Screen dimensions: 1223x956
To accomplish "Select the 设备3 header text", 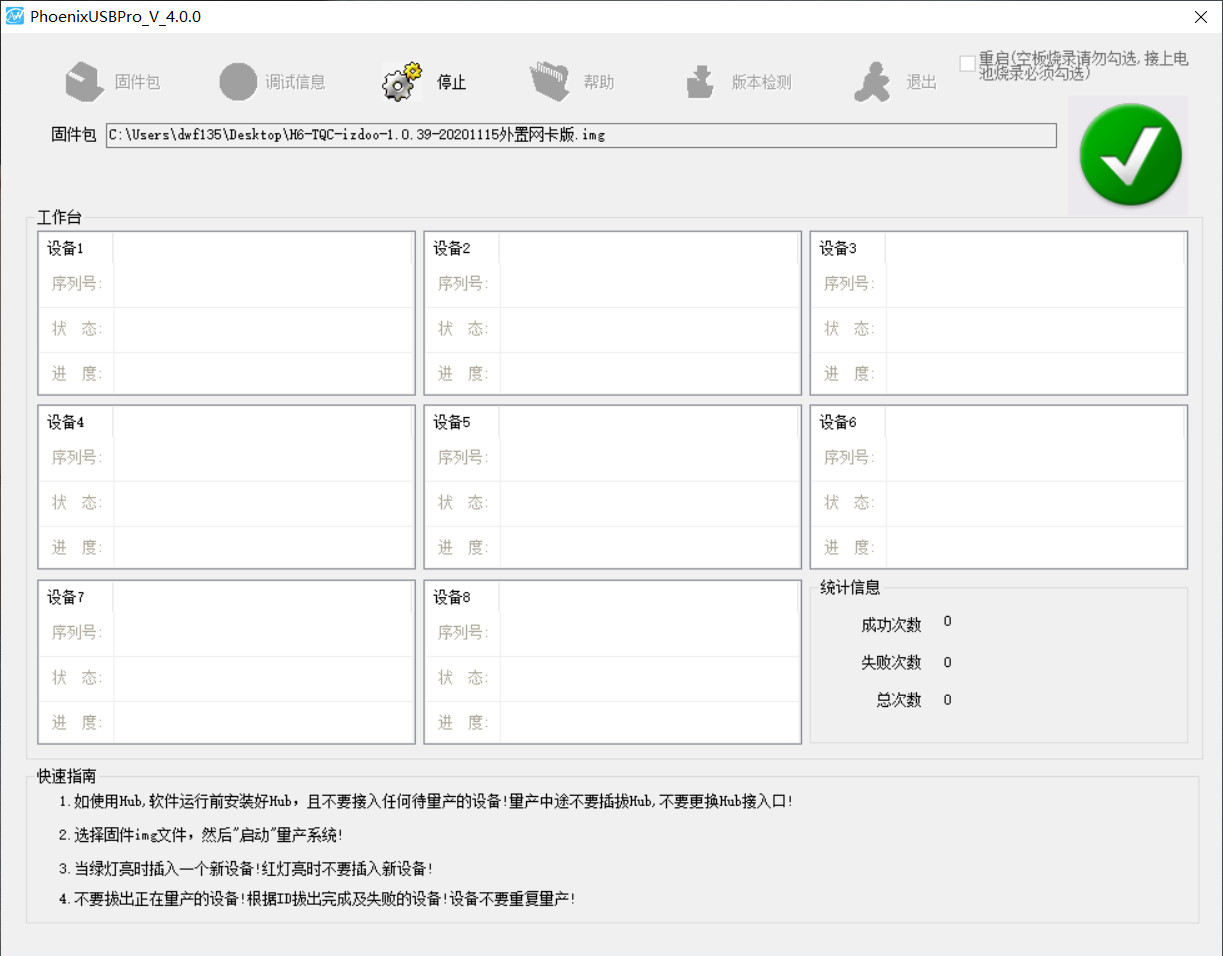I will pyautogui.click(x=838, y=249).
